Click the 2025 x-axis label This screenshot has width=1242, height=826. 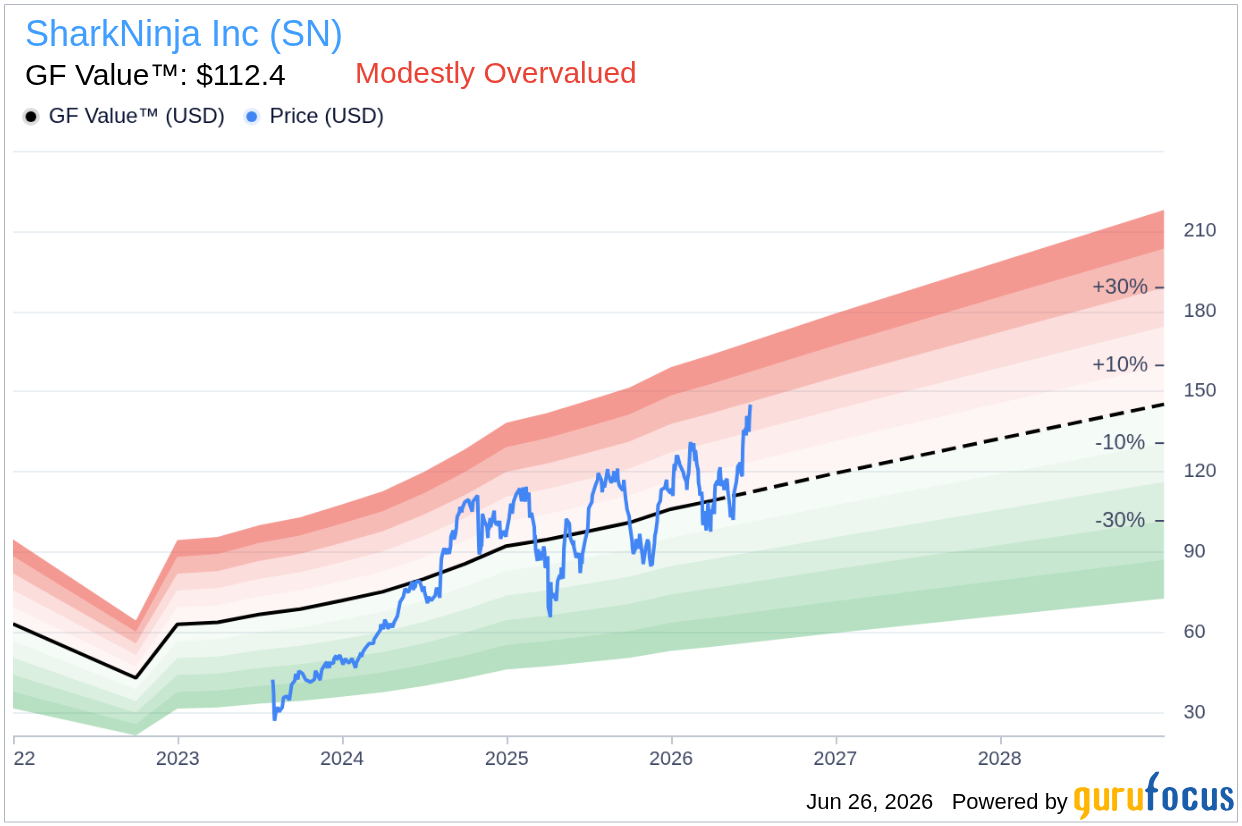click(507, 758)
